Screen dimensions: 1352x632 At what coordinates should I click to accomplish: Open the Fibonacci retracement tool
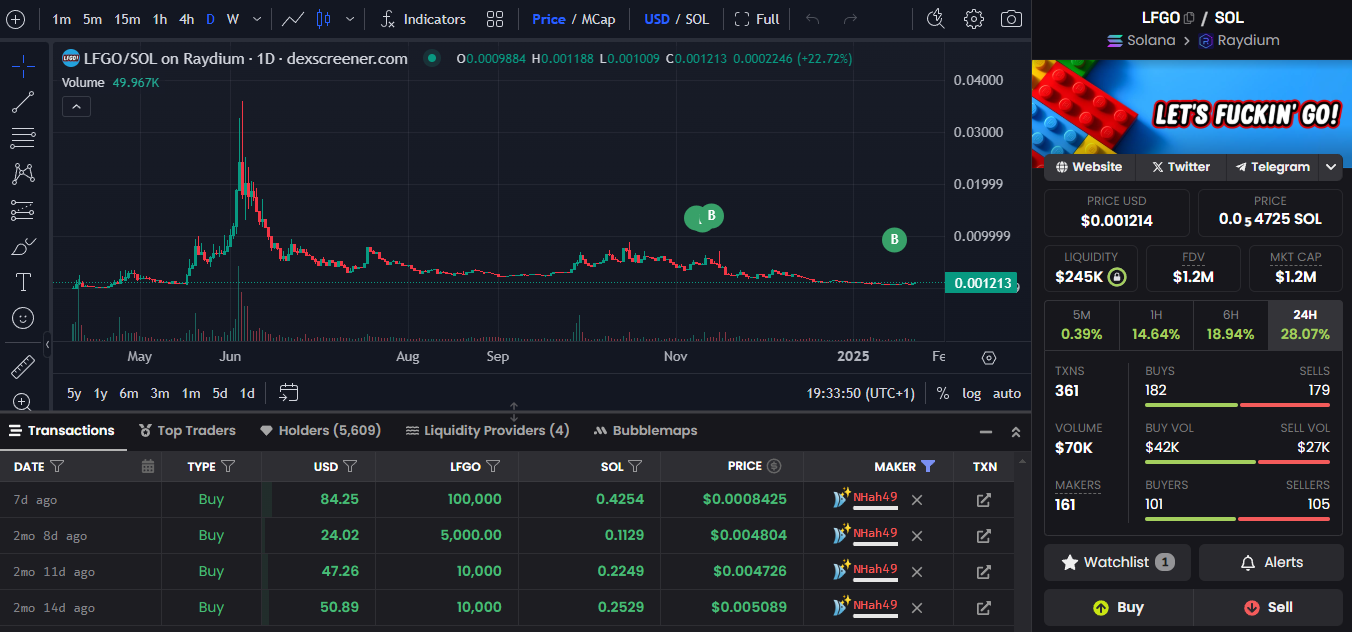(x=23, y=138)
